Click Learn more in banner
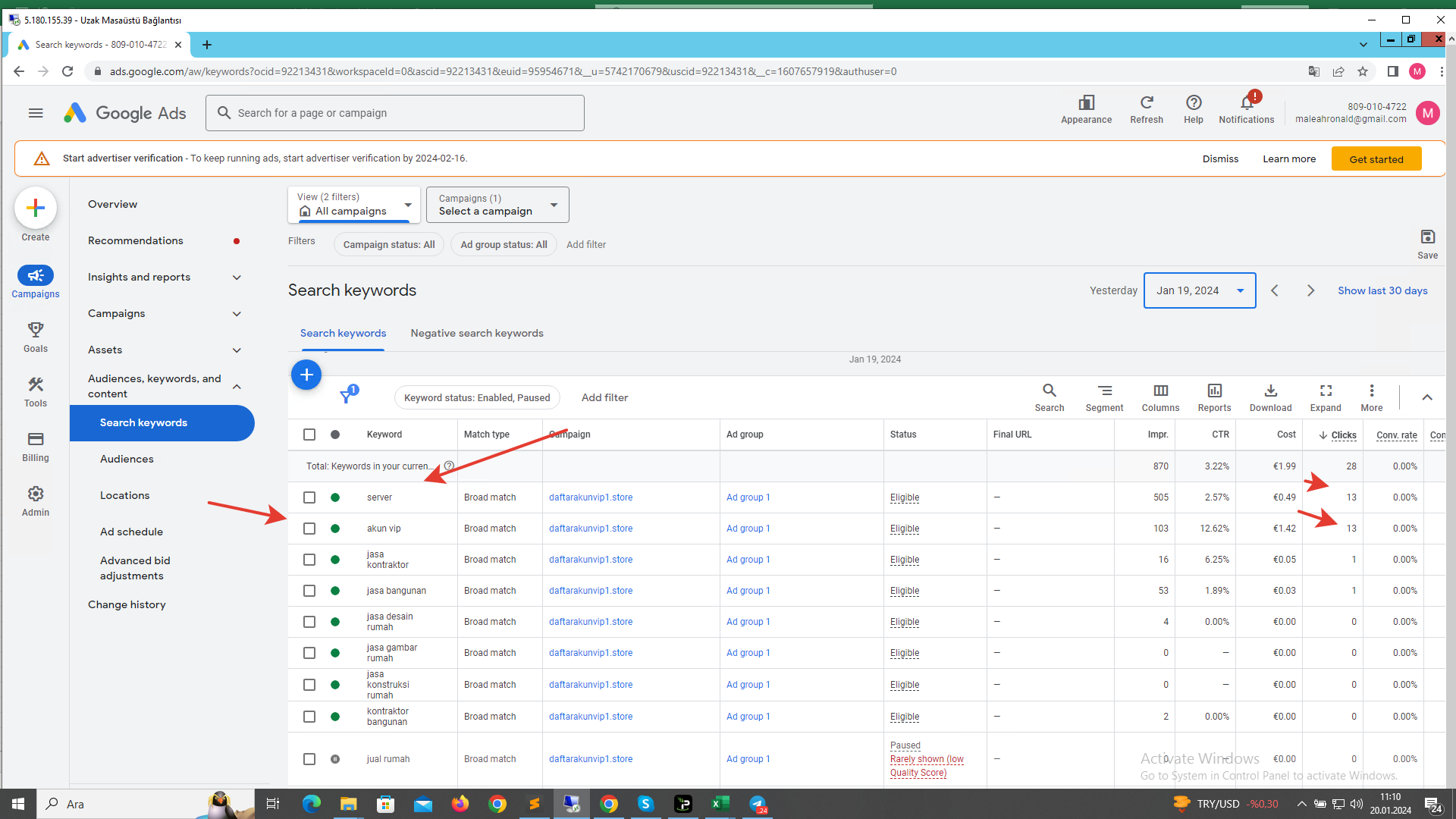This screenshot has width=1456, height=819. pyautogui.click(x=1289, y=159)
